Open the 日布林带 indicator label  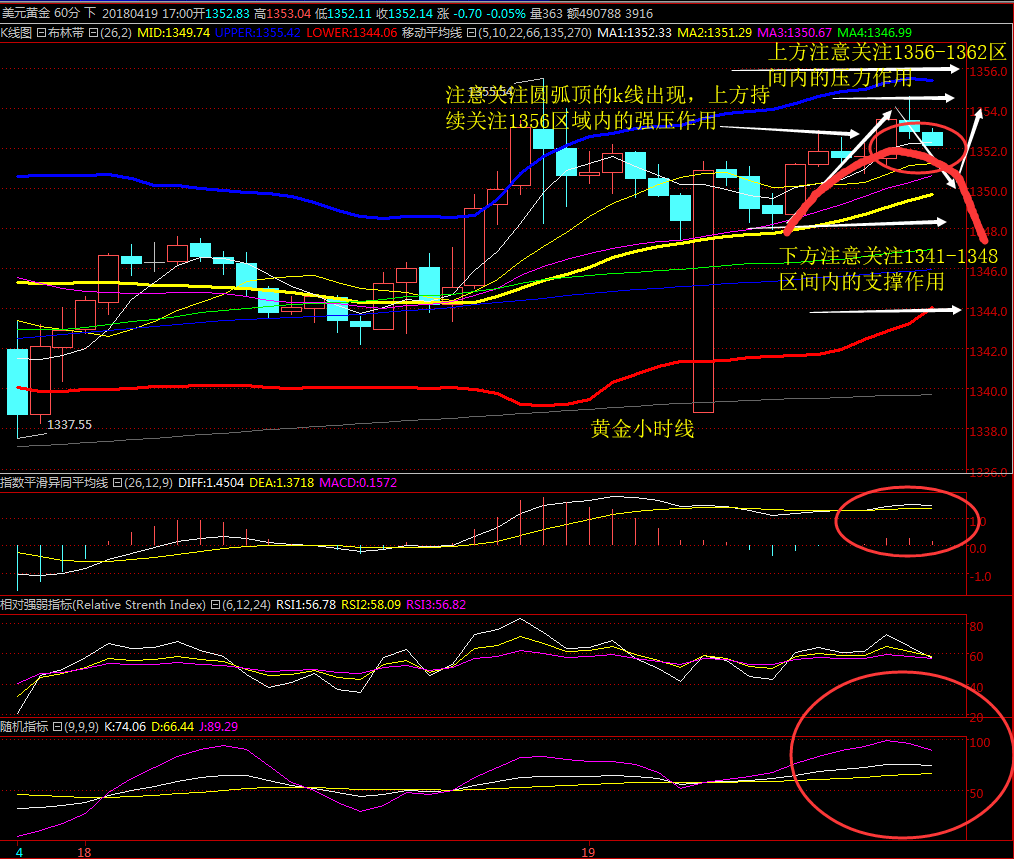(62, 33)
